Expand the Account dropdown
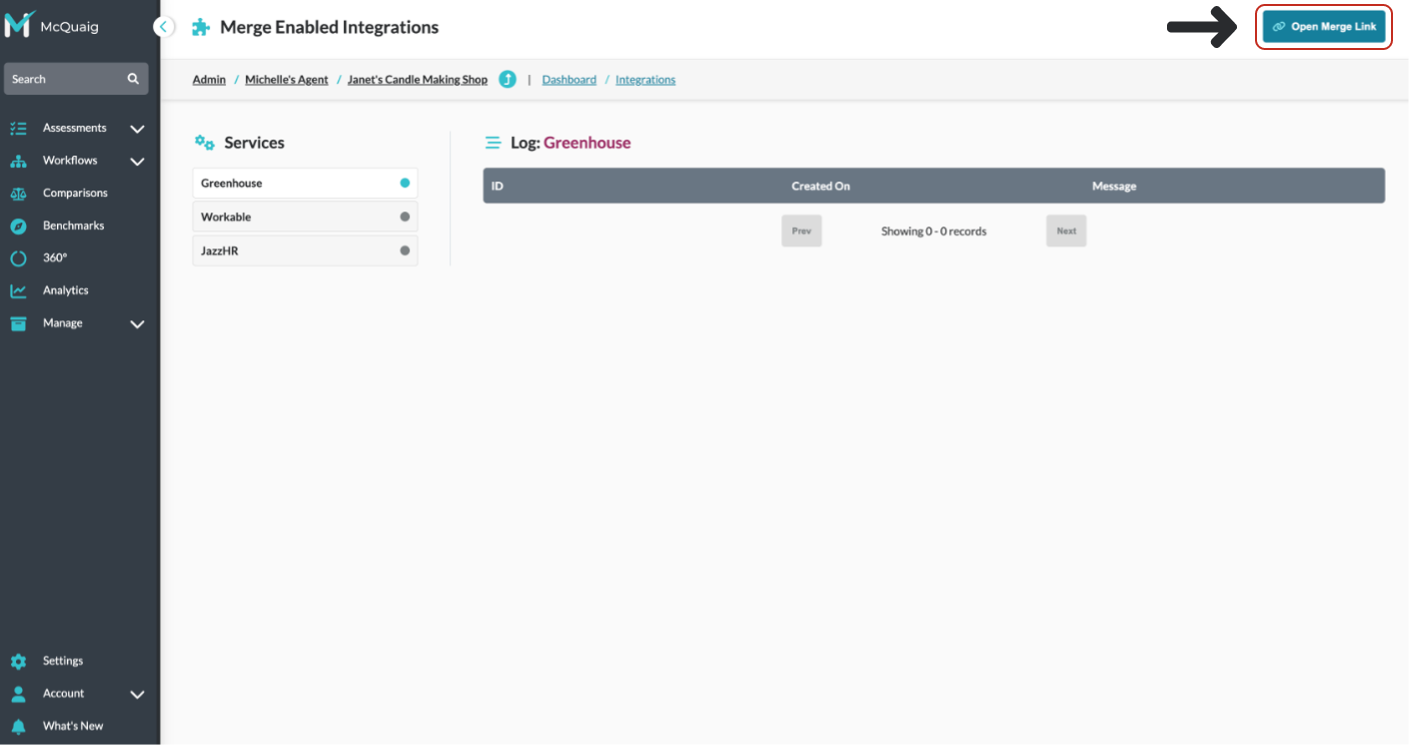 [137, 693]
